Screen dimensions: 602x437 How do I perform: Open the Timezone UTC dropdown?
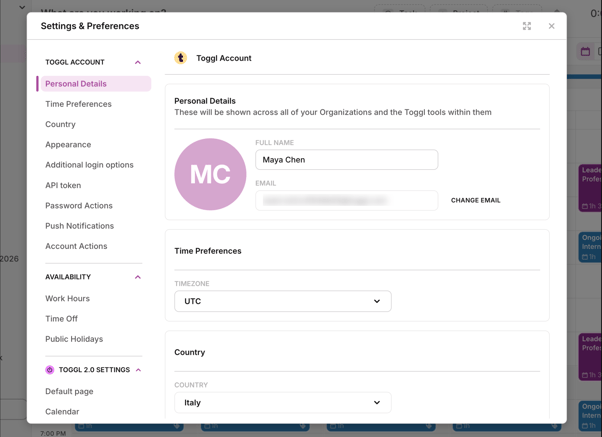click(283, 301)
